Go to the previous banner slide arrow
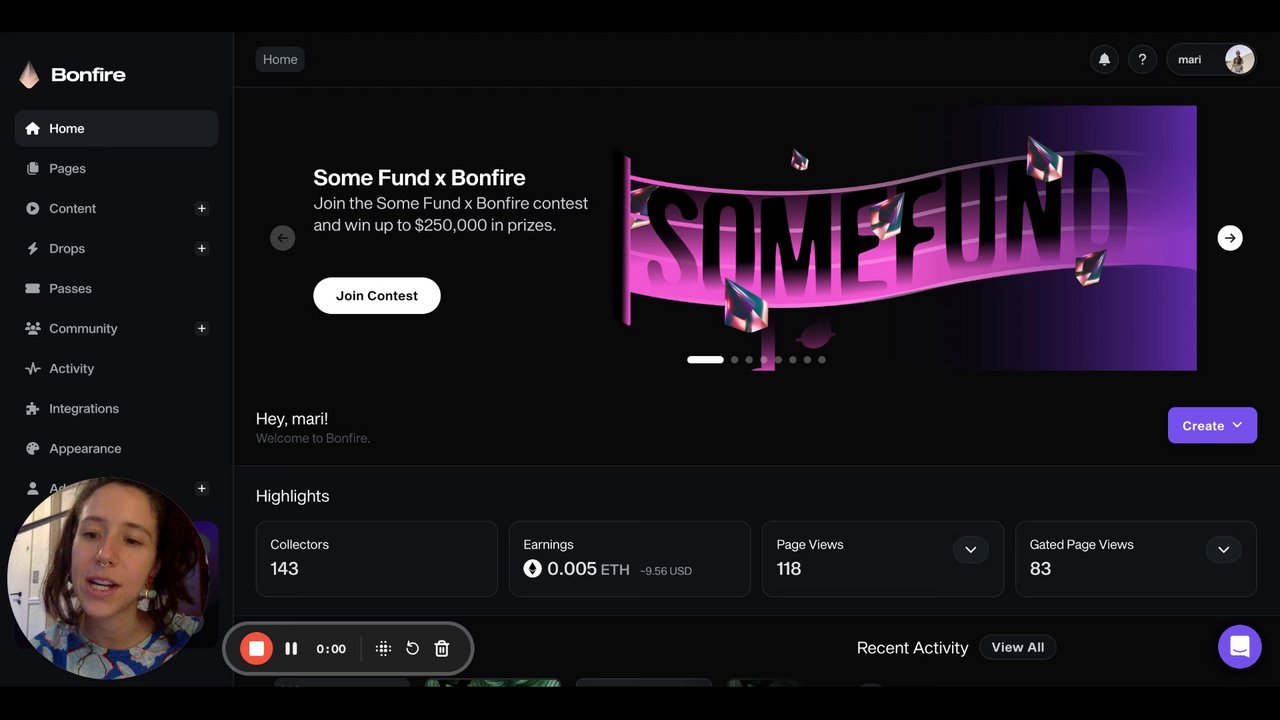The image size is (1280, 720). pos(283,238)
